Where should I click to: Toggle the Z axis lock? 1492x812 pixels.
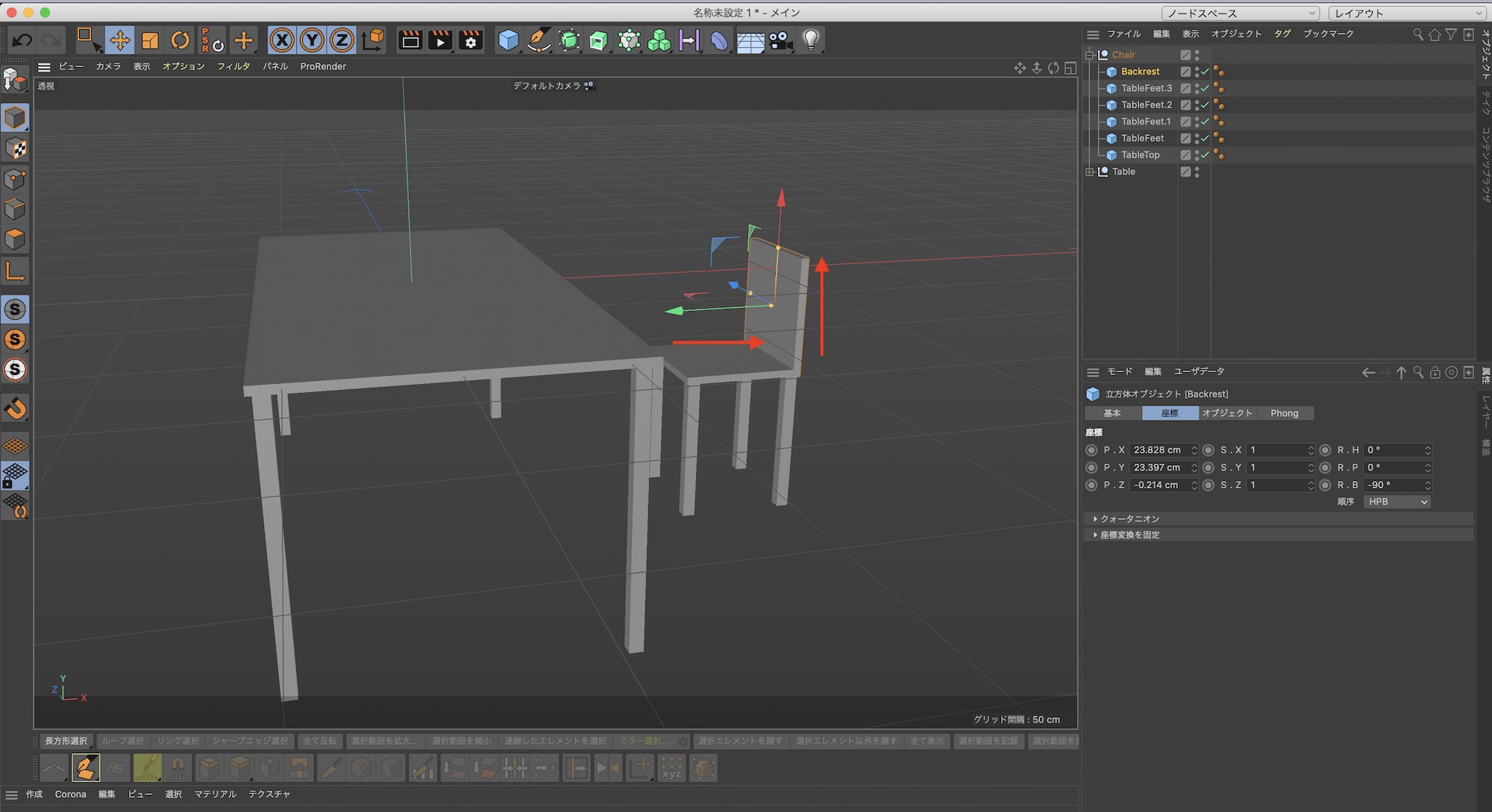(342, 40)
